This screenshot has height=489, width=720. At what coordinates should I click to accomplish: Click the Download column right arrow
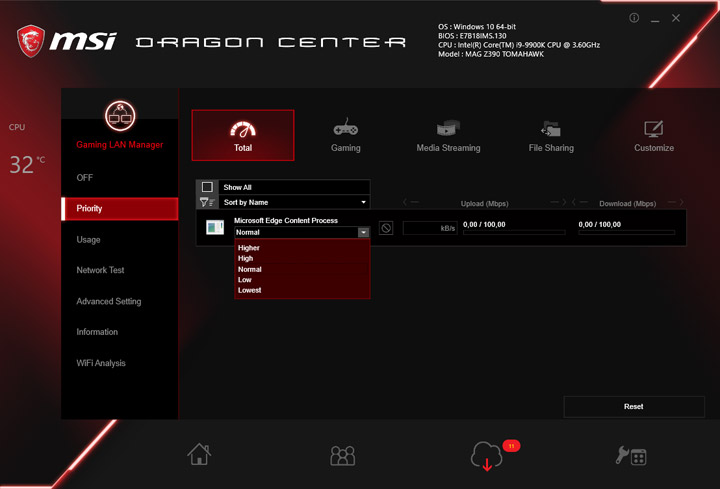click(x=676, y=202)
